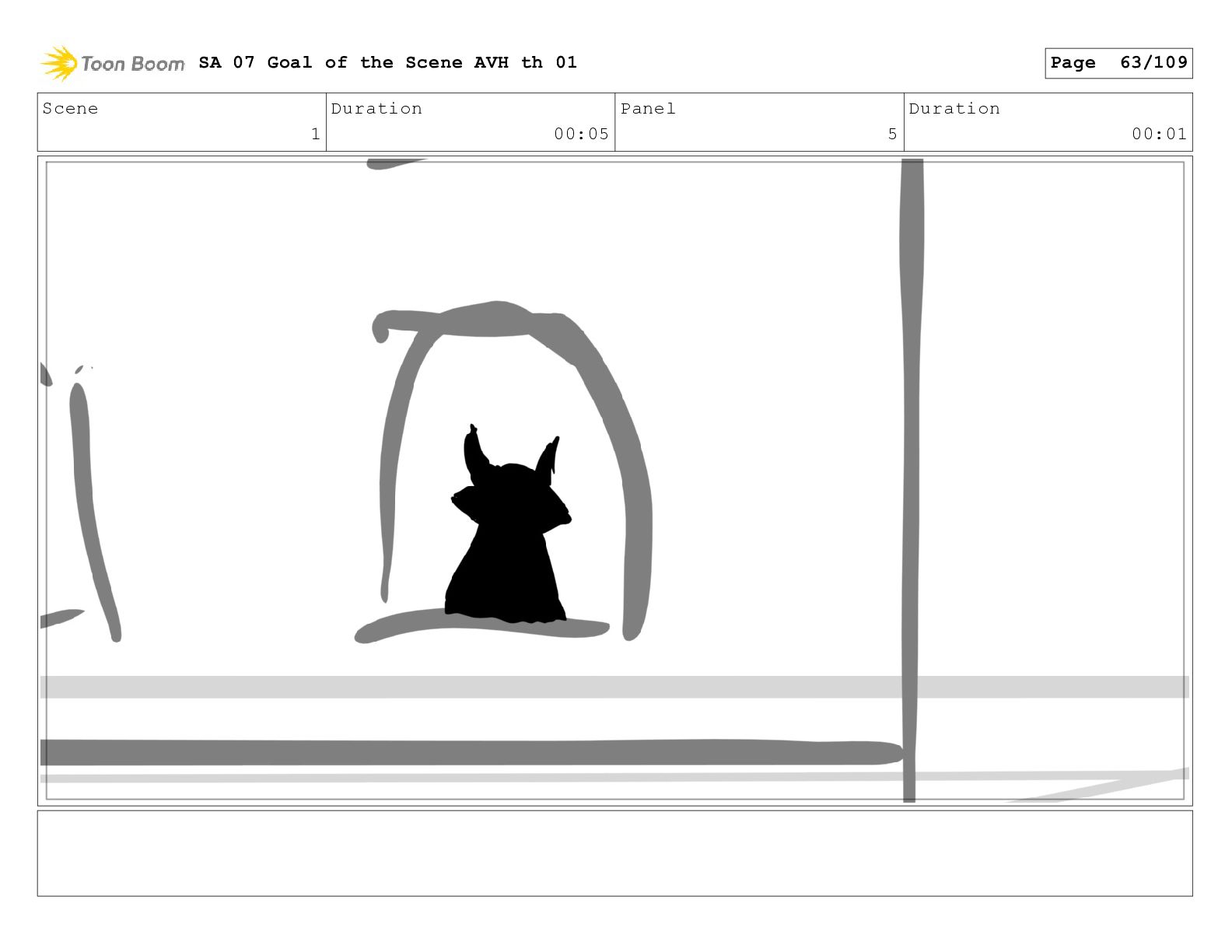Image resolution: width=1232 pixels, height=952 pixels.
Task: Click the empty notes box below the panel
Action: (614, 853)
